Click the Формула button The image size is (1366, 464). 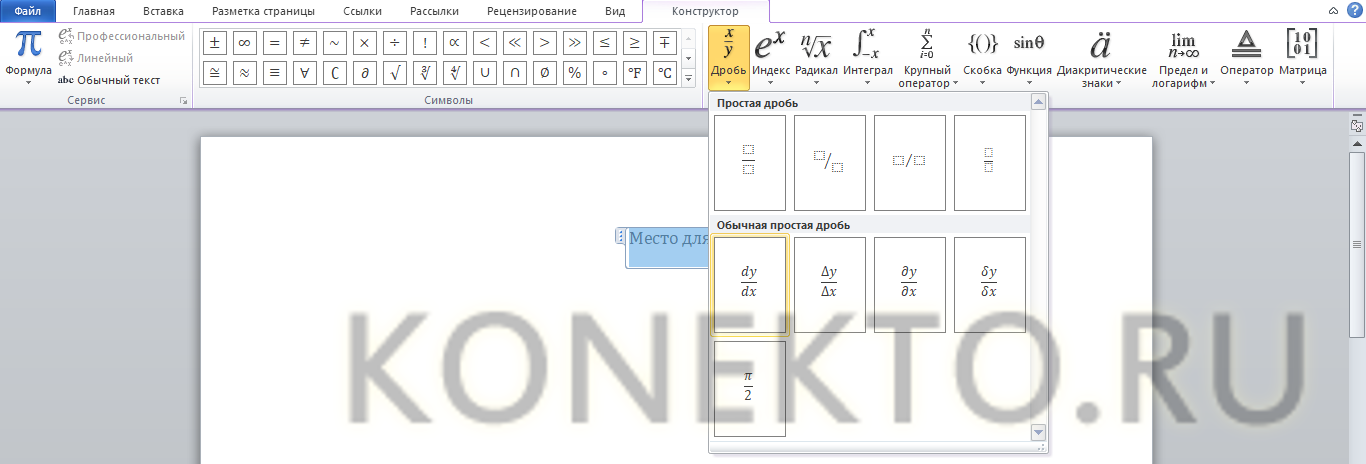[28, 57]
